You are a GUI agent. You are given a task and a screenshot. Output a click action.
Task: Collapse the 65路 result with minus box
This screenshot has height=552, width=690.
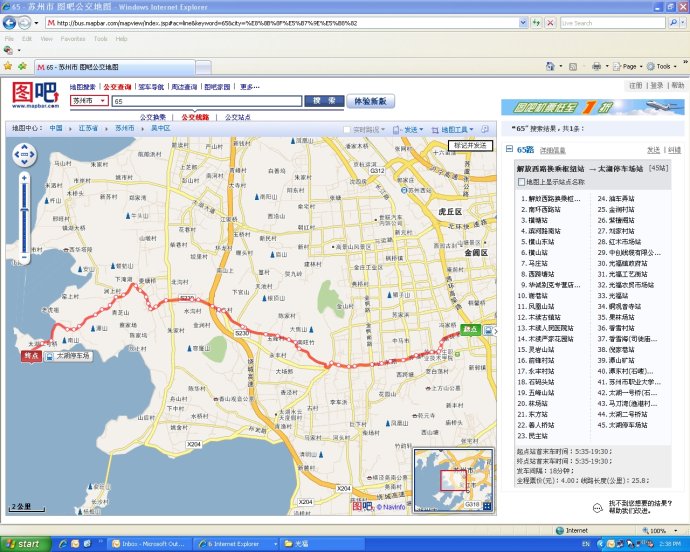click(509, 149)
